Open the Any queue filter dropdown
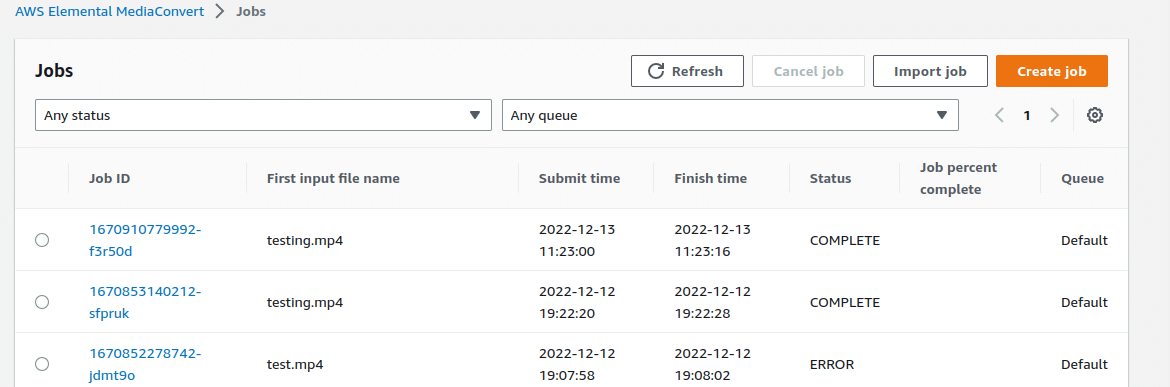This screenshot has width=1170, height=387. coord(731,116)
